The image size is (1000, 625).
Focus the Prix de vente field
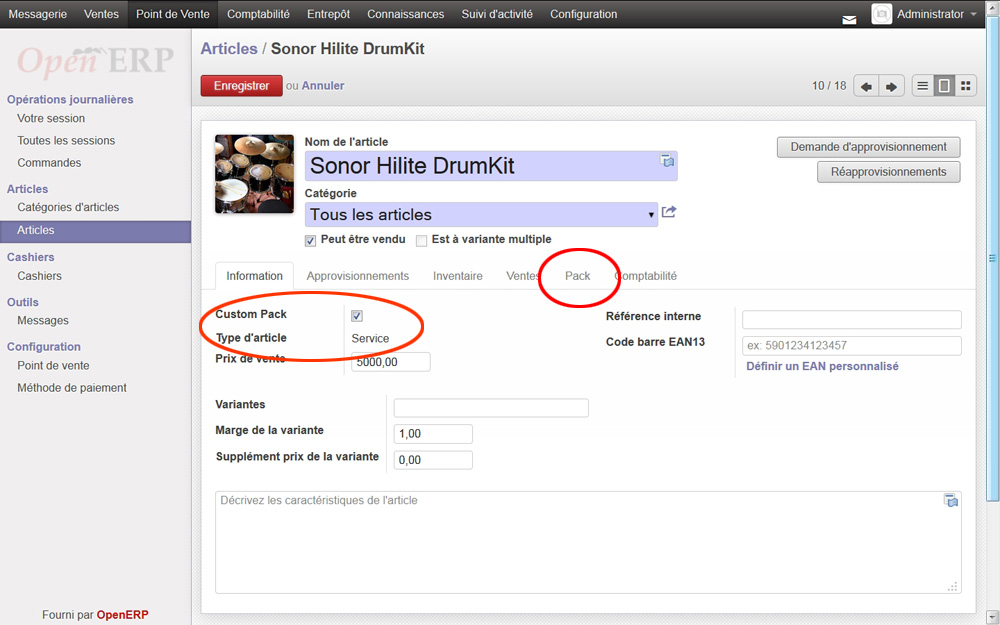(390, 362)
